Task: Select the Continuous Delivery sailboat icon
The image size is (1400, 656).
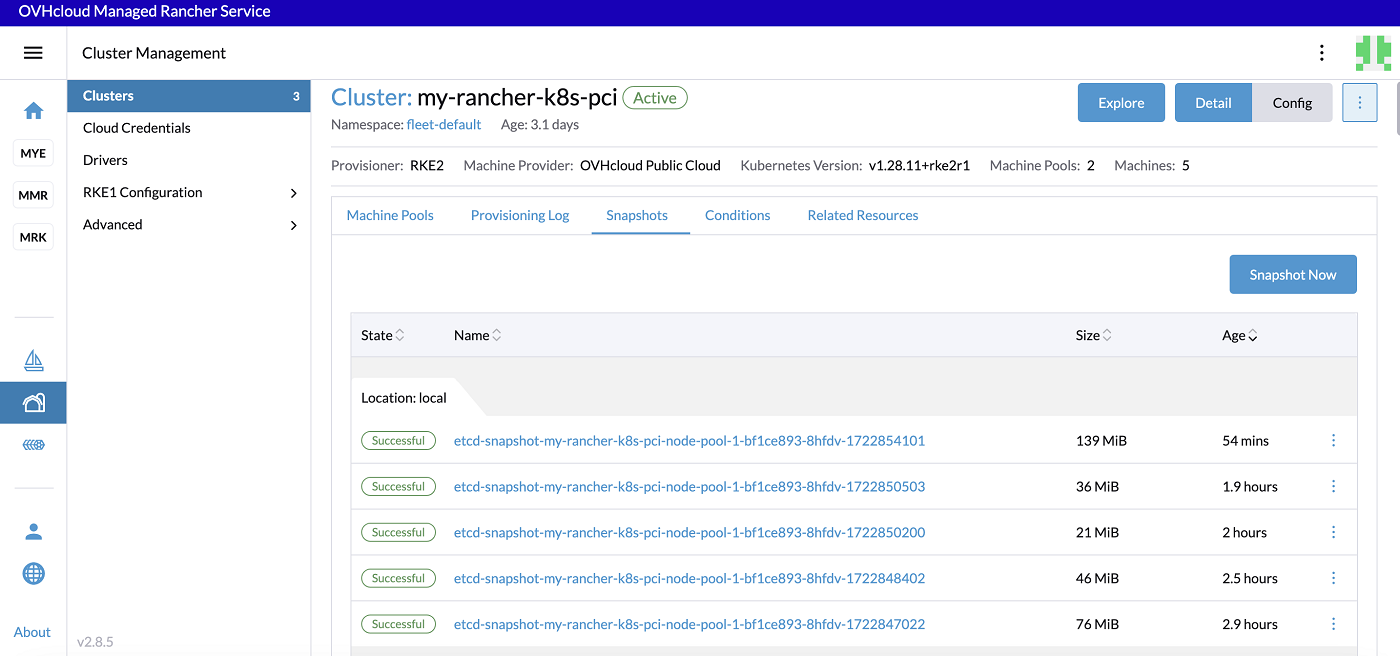Action: (x=33, y=359)
